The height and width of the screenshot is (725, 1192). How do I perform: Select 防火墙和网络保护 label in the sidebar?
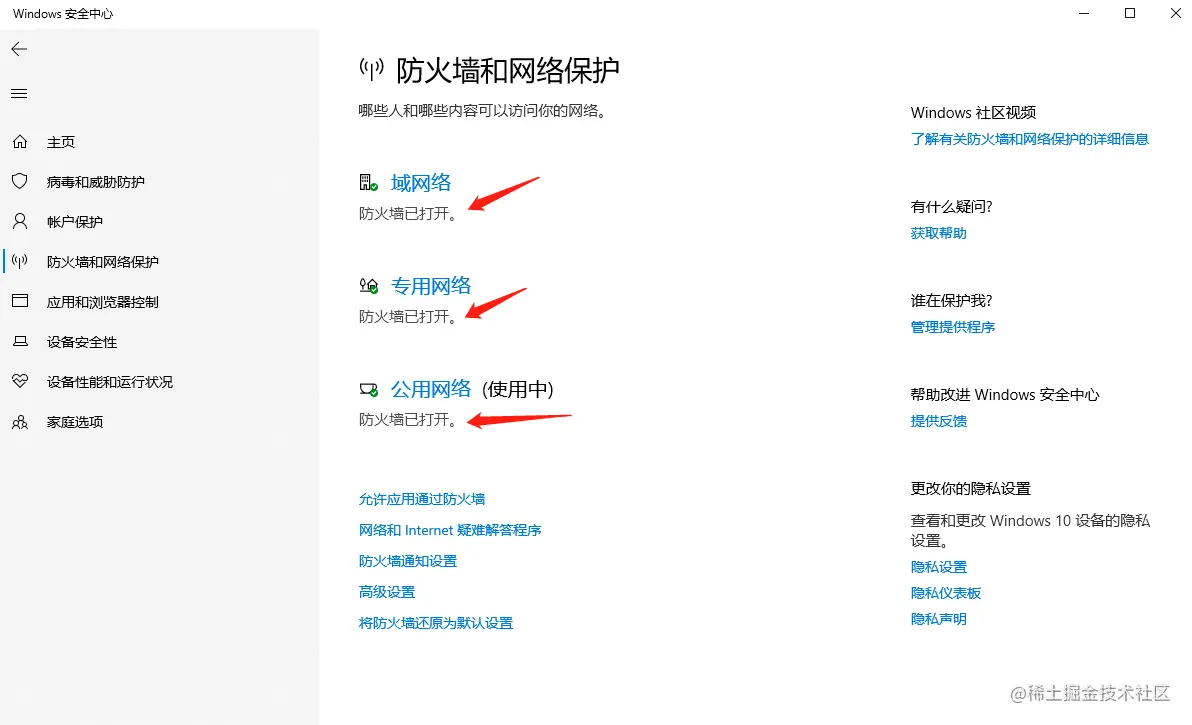tap(103, 261)
